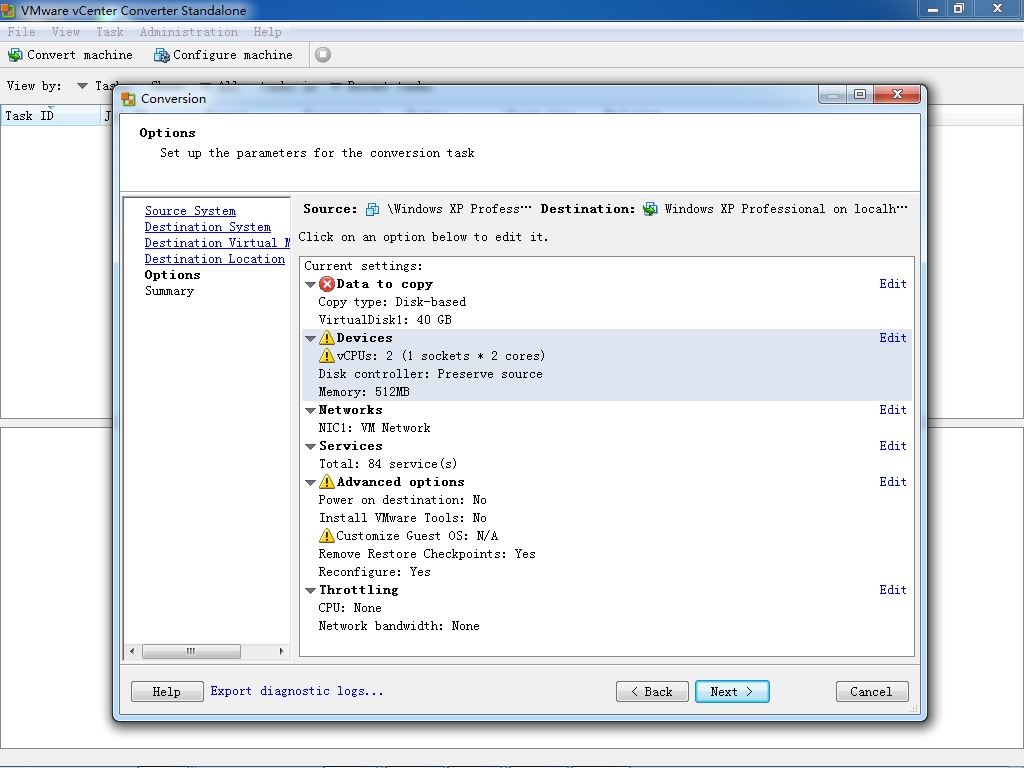Image resolution: width=1024 pixels, height=768 pixels.
Task: Select the 'Memory: 512MB' row
Action: coord(364,392)
